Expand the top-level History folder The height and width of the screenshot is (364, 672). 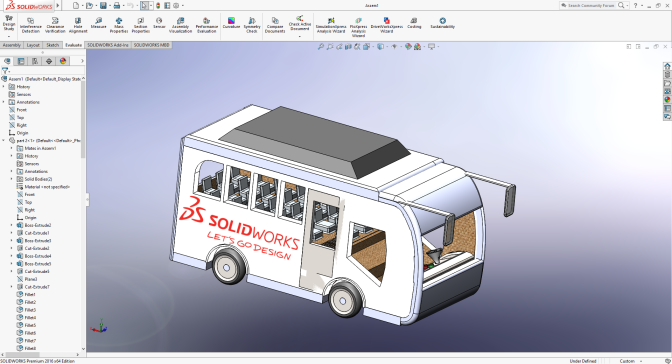[4, 87]
